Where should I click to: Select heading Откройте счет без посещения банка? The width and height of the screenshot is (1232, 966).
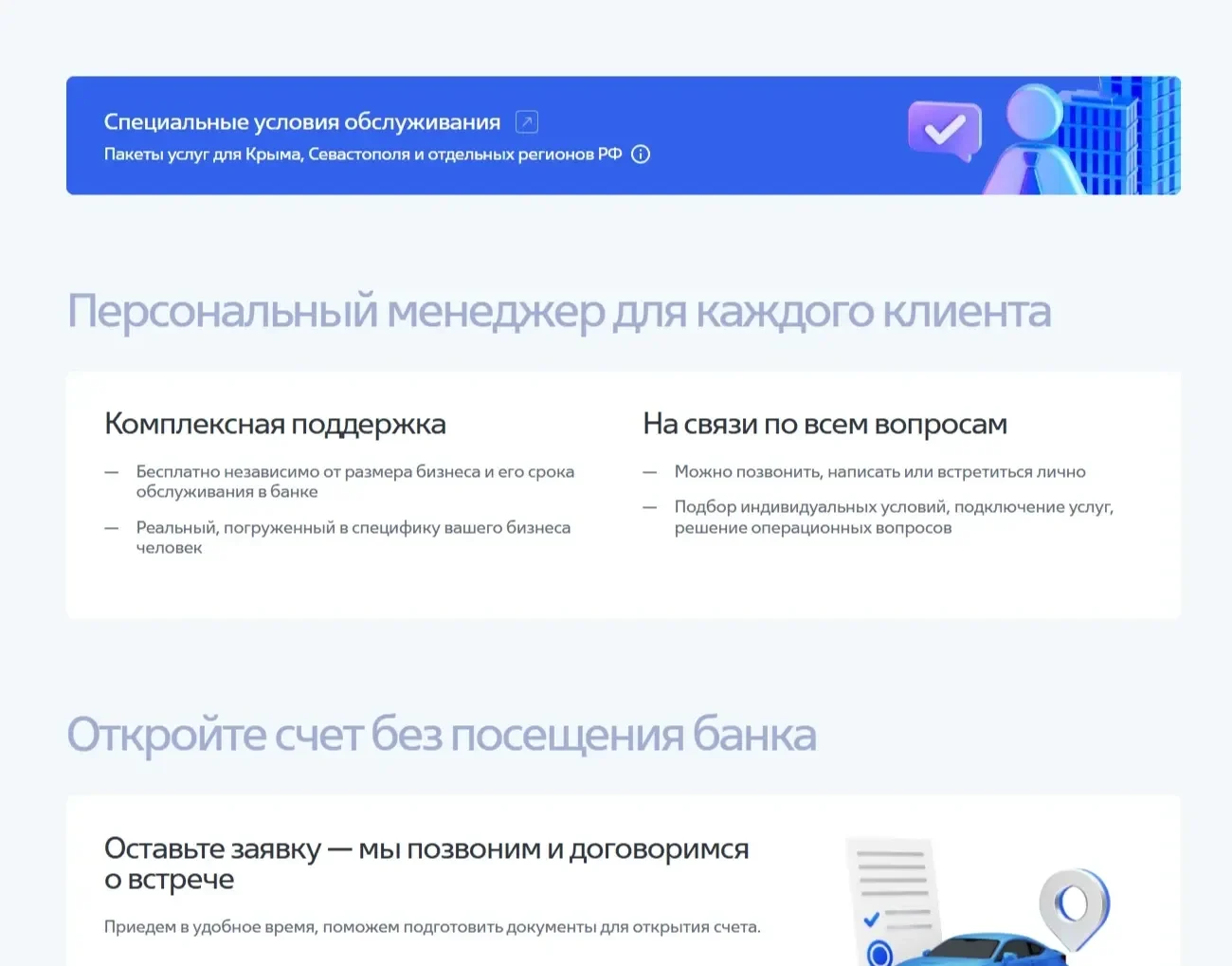[442, 736]
